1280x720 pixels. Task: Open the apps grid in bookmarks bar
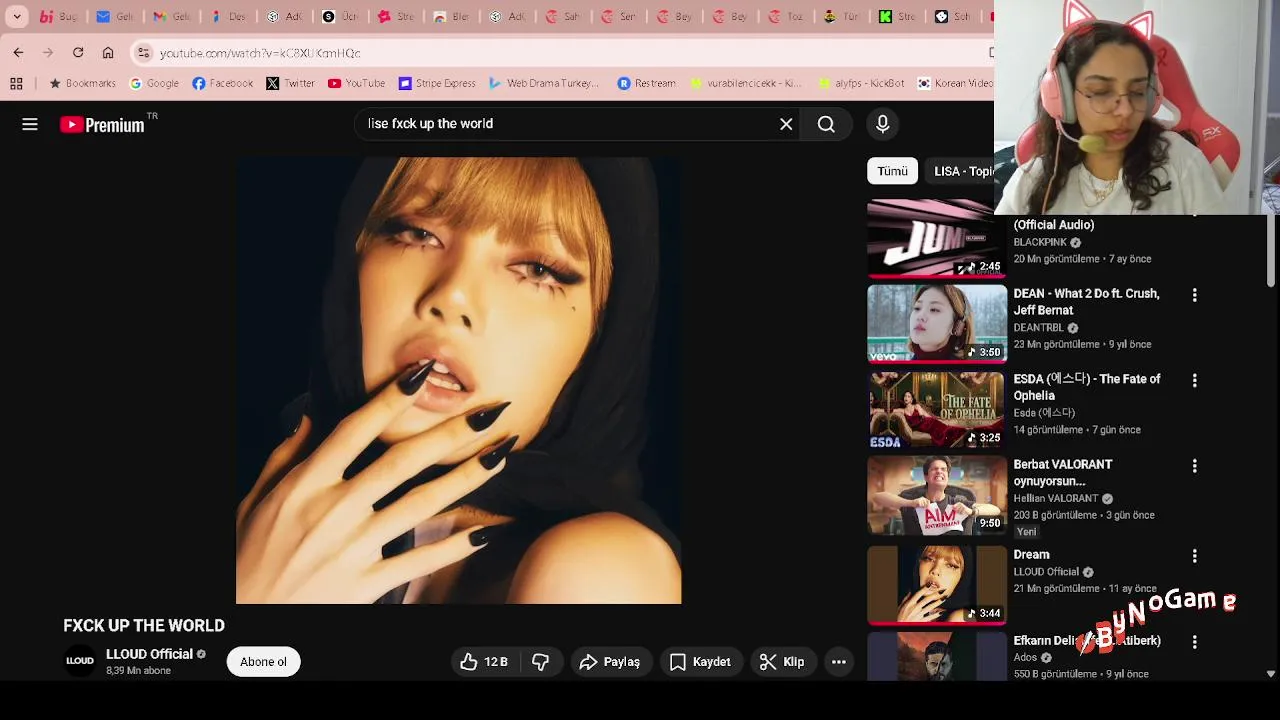point(16,83)
